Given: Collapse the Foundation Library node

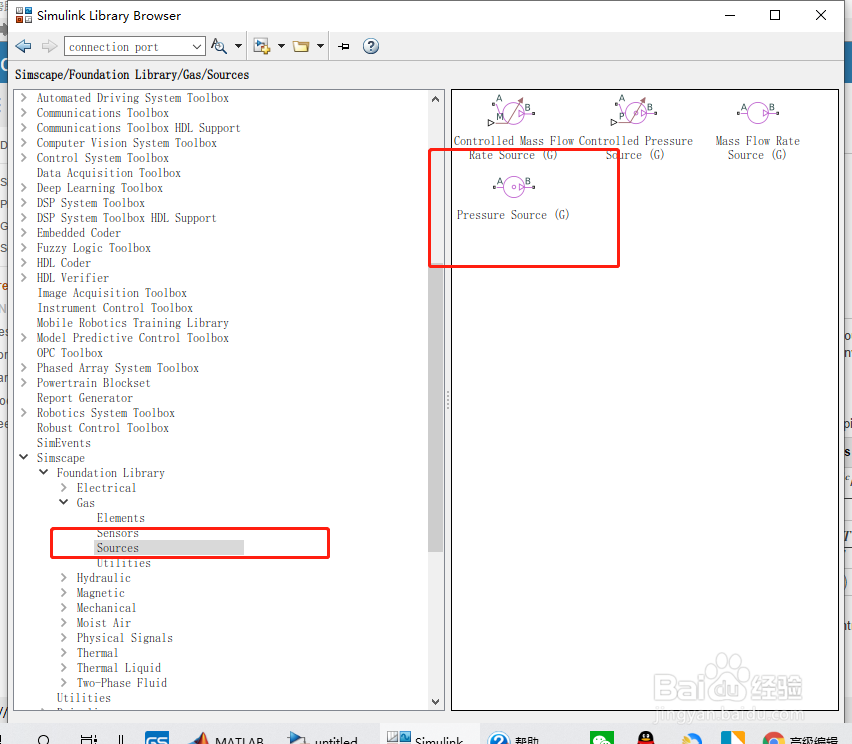Looking at the screenshot, I should pos(43,473).
